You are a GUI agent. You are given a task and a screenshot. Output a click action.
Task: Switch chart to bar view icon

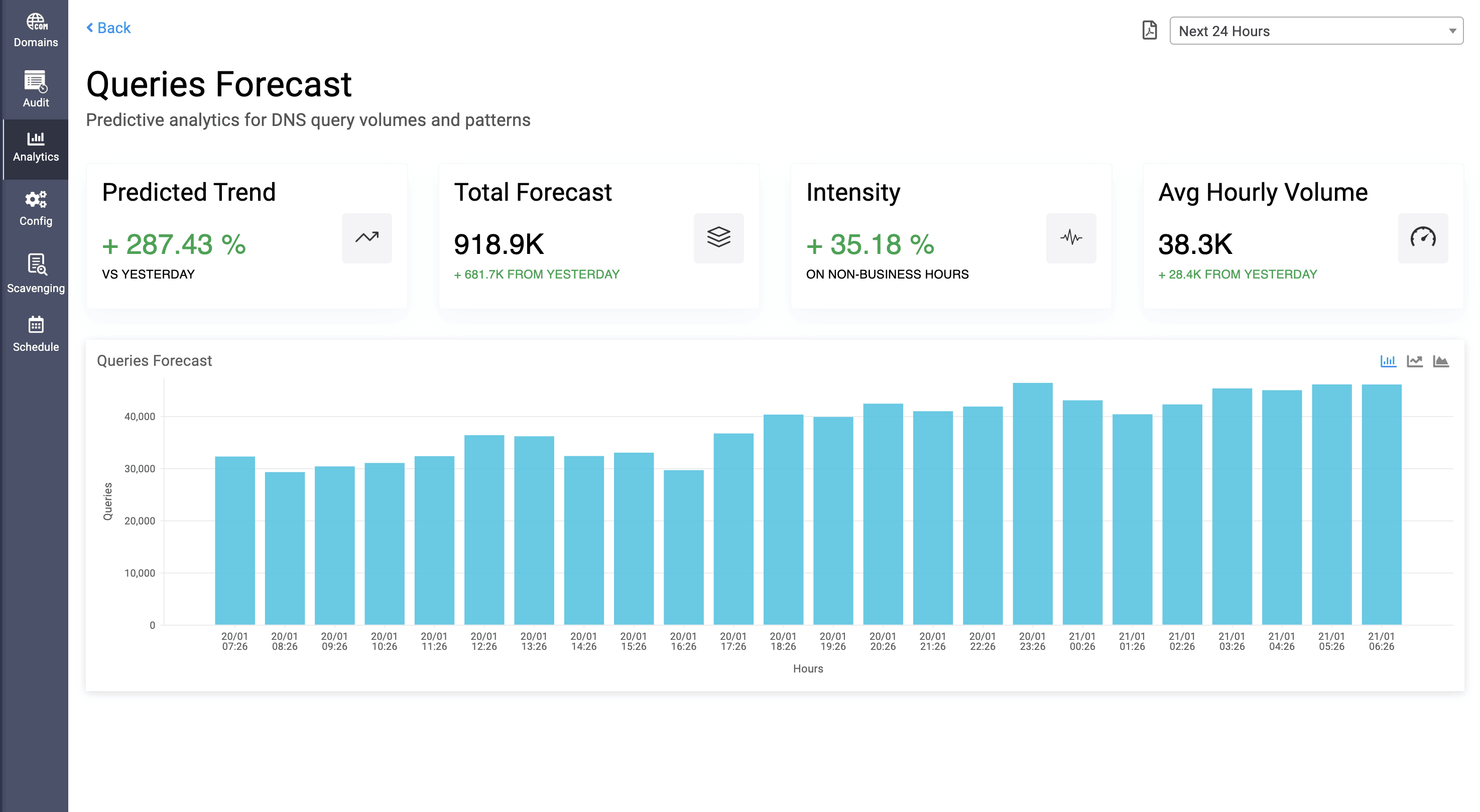coord(1388,361)
